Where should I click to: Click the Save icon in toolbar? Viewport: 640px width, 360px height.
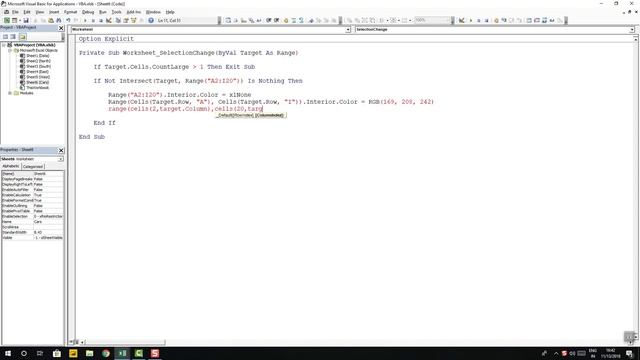click(x=26, y=20)
